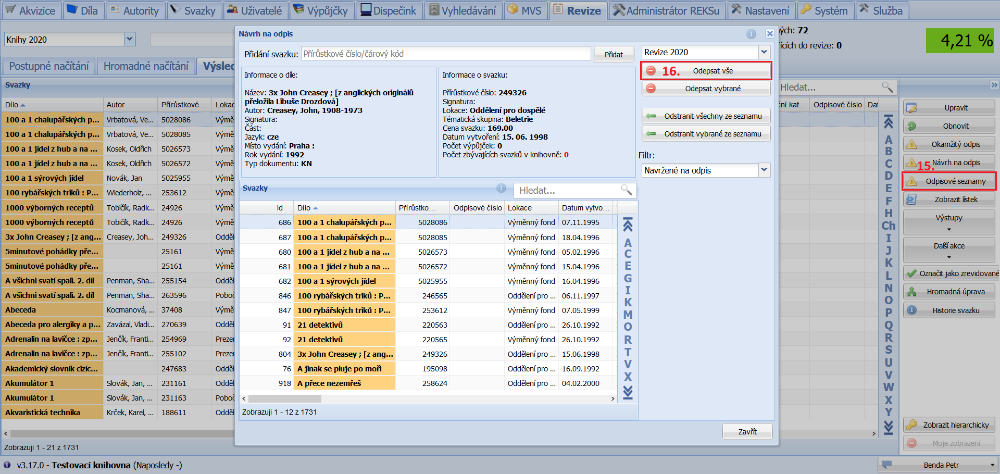Click letter K in dialog alphabet index
The width and height of the screenshot is (1000, 474).
tap(627, 301)
